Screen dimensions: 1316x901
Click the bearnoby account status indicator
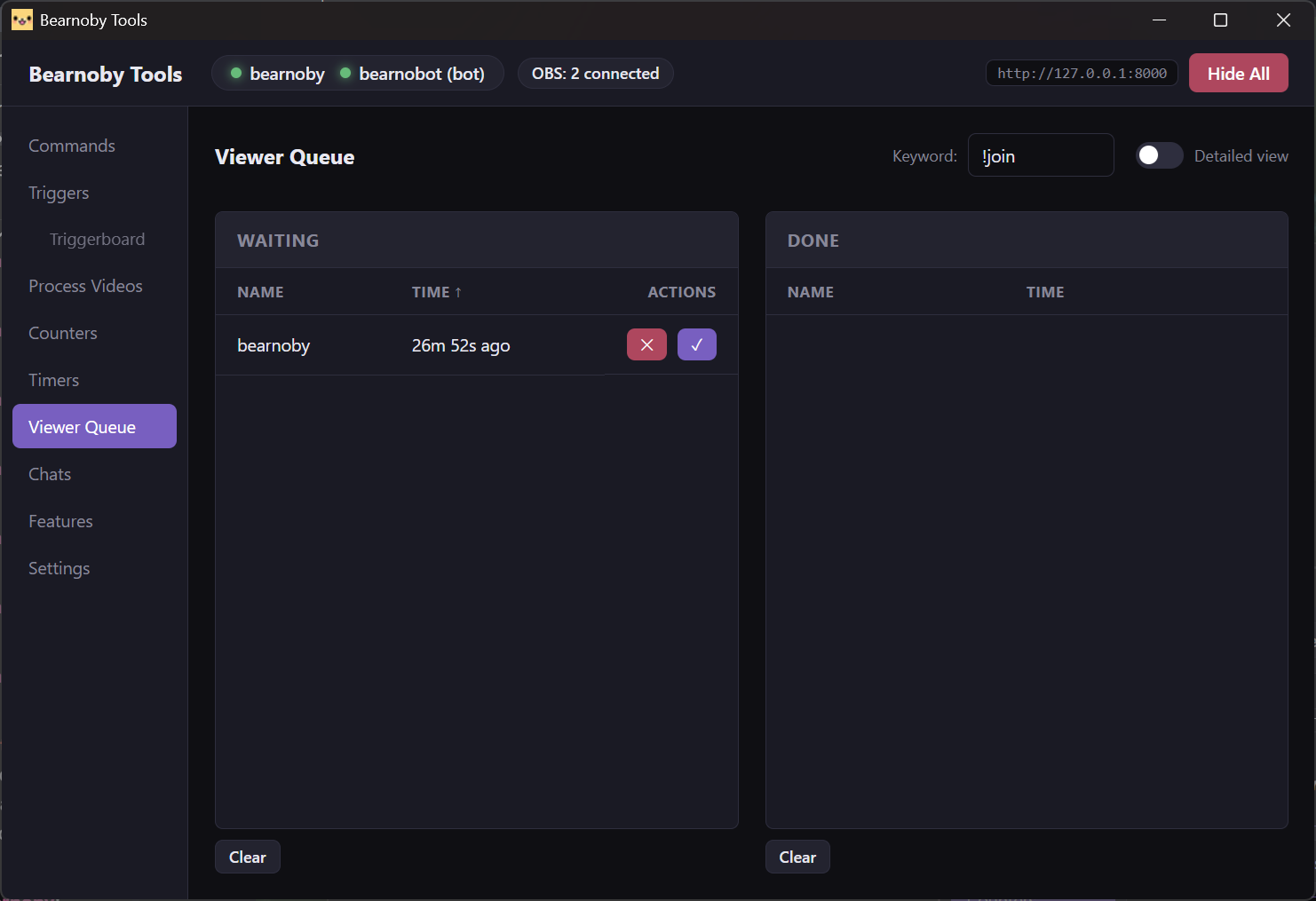point(277,74)
